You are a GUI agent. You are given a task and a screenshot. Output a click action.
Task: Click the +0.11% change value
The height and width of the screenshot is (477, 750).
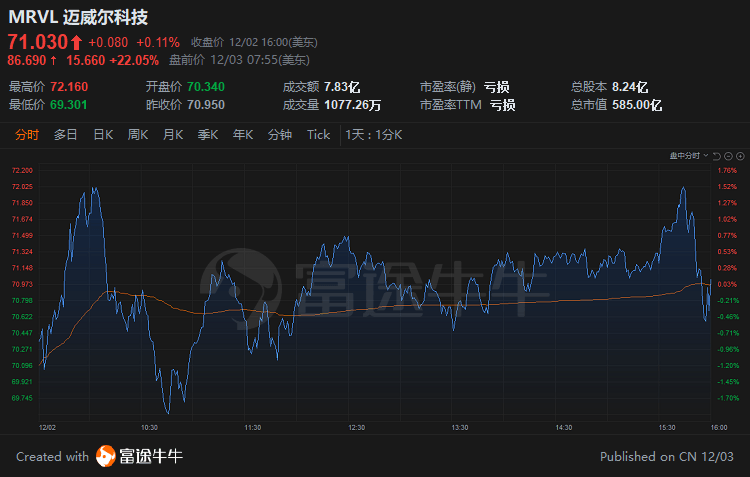point(158,43)
